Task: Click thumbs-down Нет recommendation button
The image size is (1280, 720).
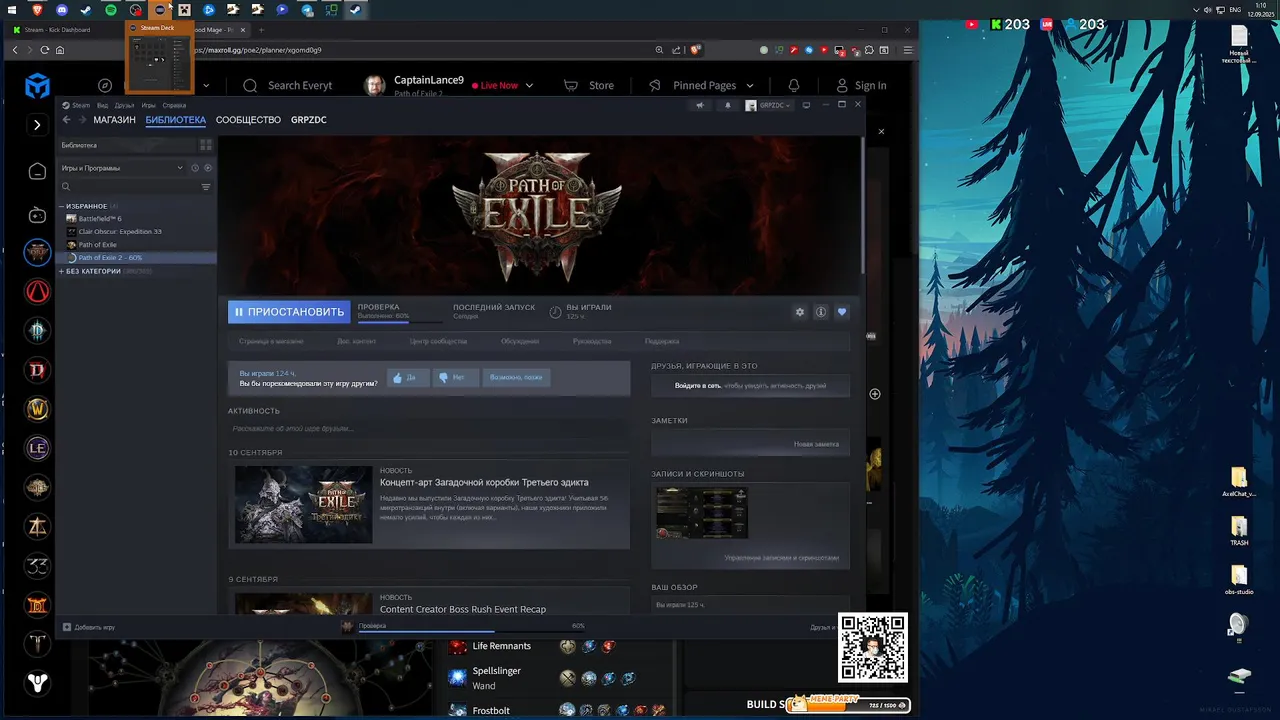Action: 456,378
